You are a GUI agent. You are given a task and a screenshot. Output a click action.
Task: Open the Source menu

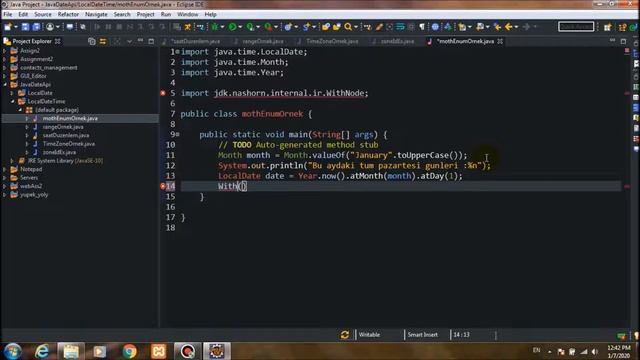click(x=43, y=14)
